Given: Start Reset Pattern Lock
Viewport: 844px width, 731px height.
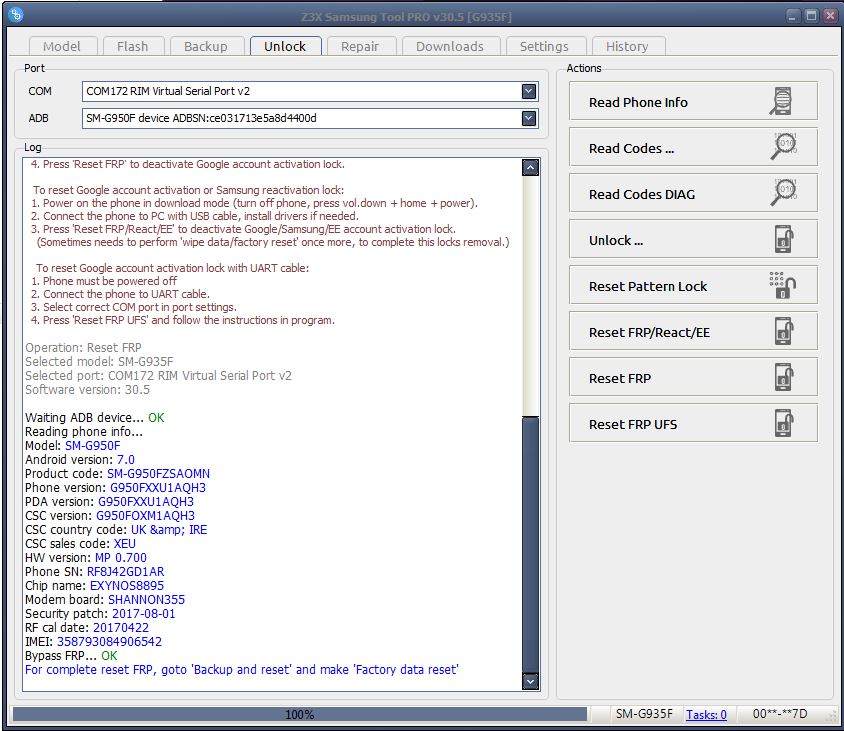Looking at the screenshot, I should tap(693, 285).
